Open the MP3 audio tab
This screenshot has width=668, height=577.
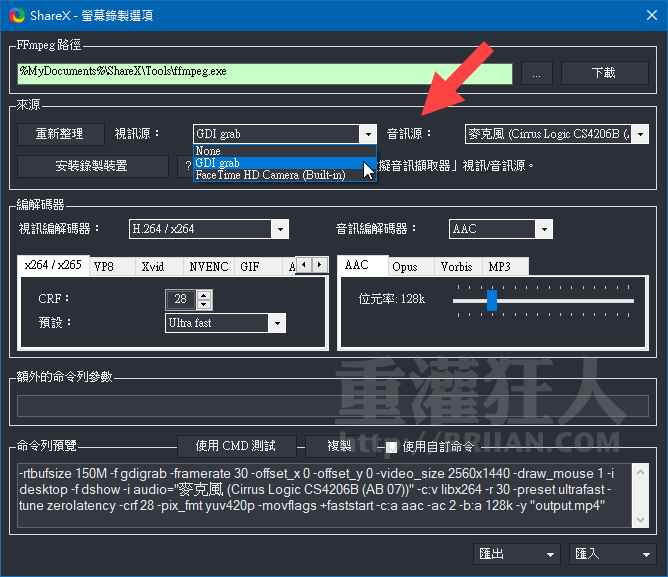click(498, 267)
